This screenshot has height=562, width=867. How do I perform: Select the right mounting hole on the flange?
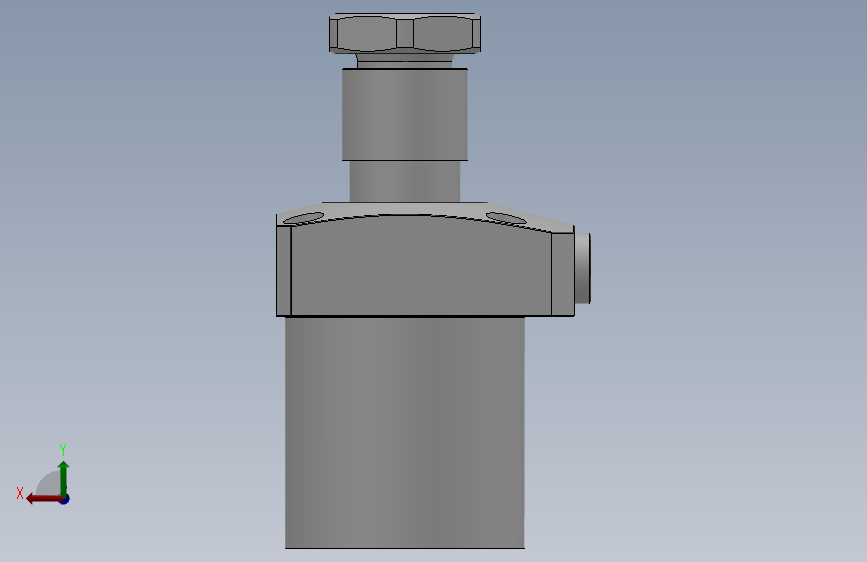(506, 219)
